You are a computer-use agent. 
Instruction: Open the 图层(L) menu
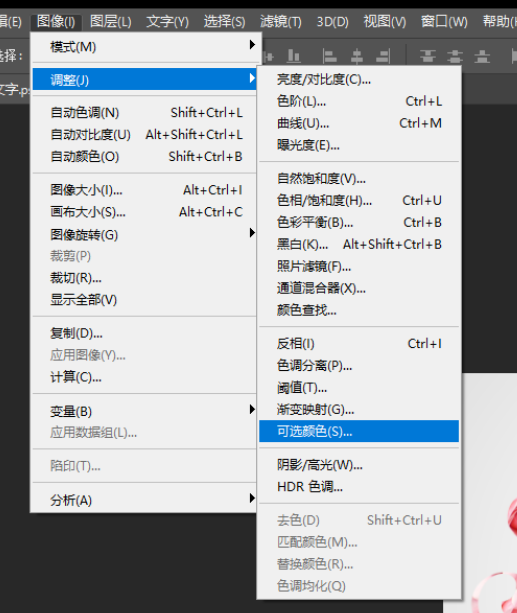pyautogui.click(x=110, y=21)
